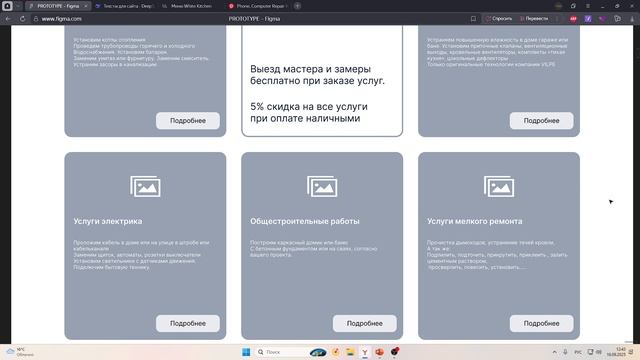Open the image placeholder in Услуги электрика card
This screenshot has height=360, width=640.
tap(145, 187)
